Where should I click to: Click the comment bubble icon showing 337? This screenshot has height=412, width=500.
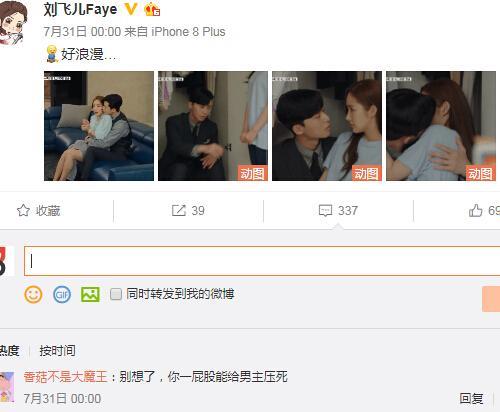pos(325,211)
